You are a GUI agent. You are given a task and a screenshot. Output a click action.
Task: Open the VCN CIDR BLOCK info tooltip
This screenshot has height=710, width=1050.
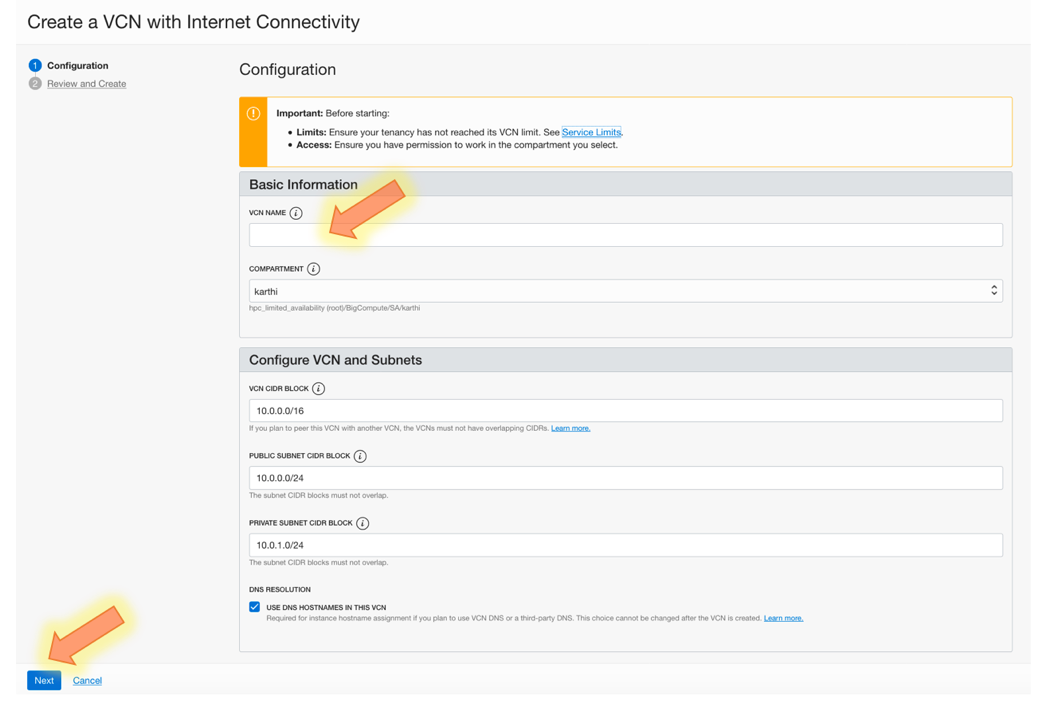[320, 388]
